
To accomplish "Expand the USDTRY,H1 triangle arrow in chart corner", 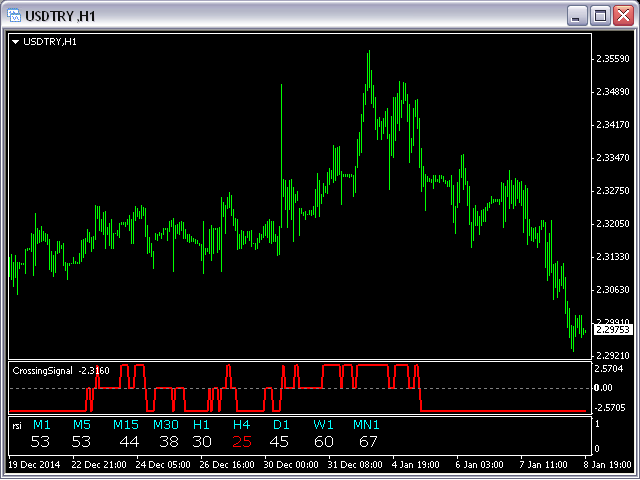I will 16,42.
